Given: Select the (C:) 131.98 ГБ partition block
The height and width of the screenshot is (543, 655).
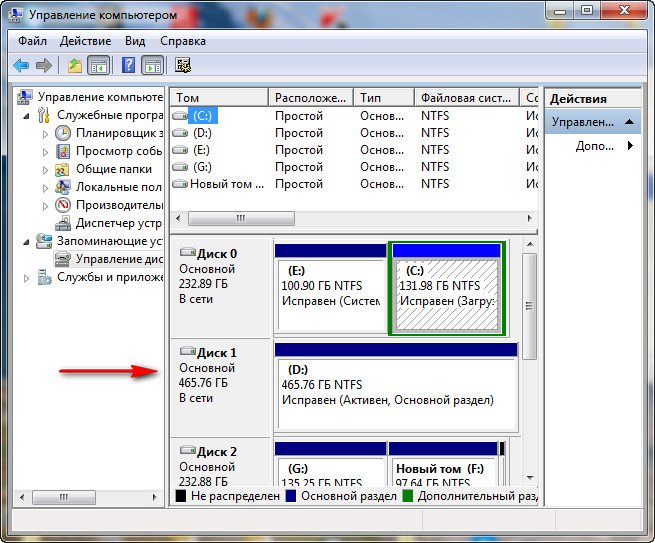Looking at the screenshot, I should [x=447, y=289].
